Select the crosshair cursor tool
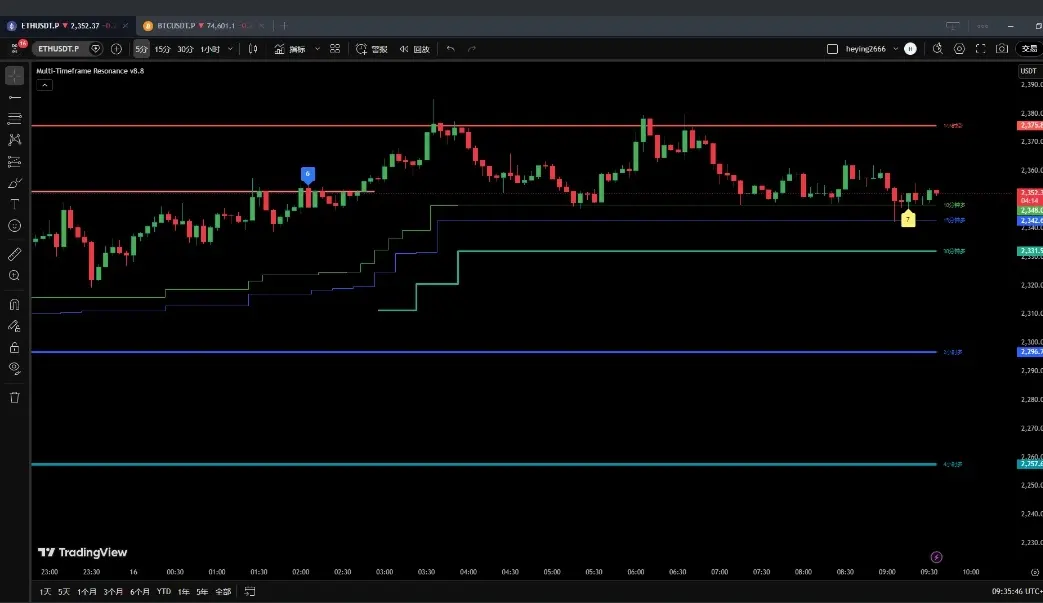Viewport: 1043px width, 603px height. click(15, 76)
